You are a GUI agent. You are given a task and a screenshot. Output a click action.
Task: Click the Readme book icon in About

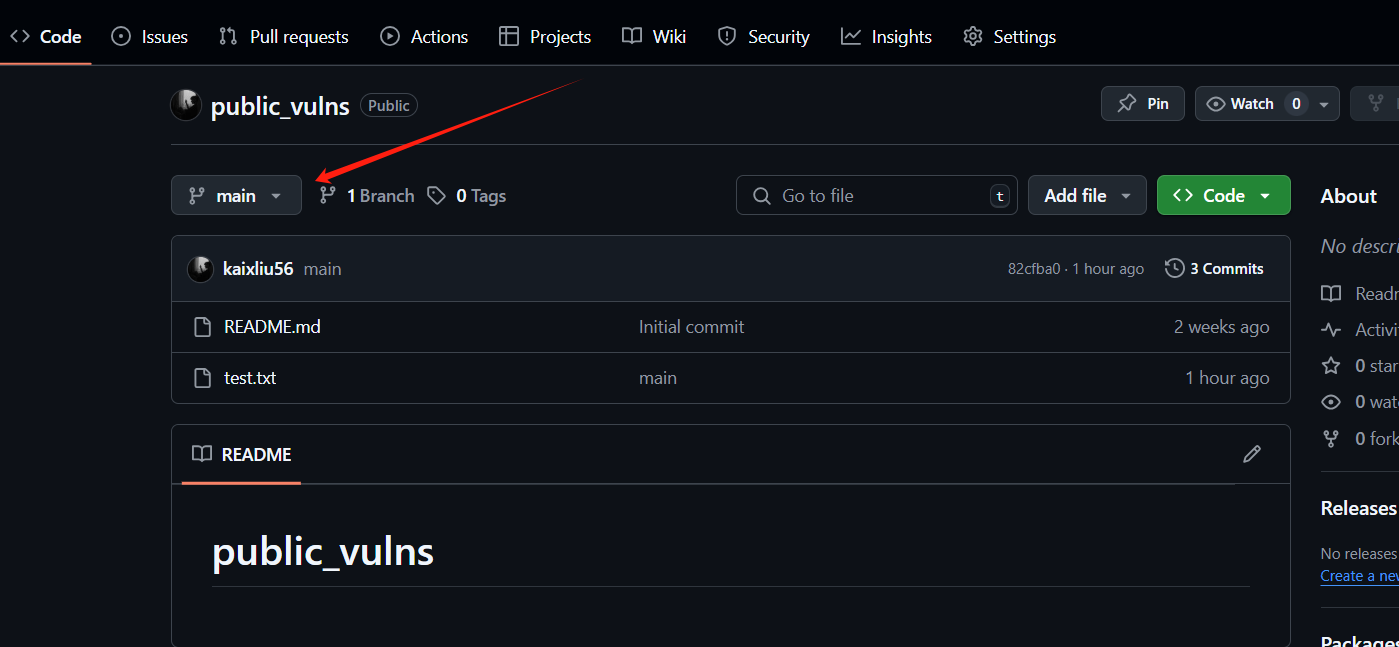click(1331, 294)
